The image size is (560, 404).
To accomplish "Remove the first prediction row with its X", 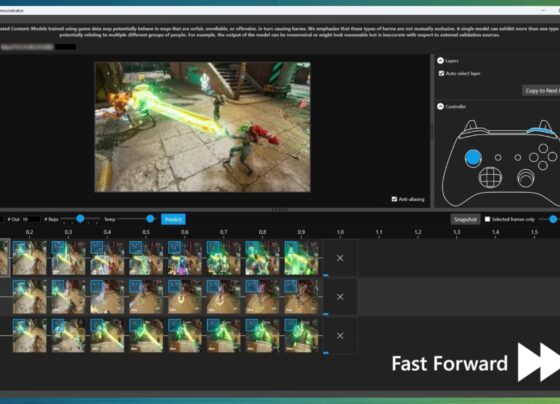I will pyautogui.click(x=340, y=258).
